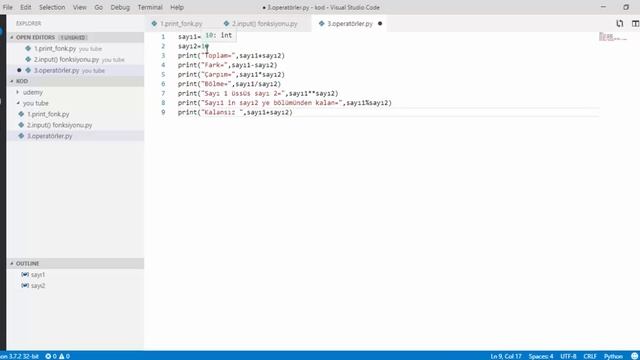Collapse the you tube folder

[35, 103]
